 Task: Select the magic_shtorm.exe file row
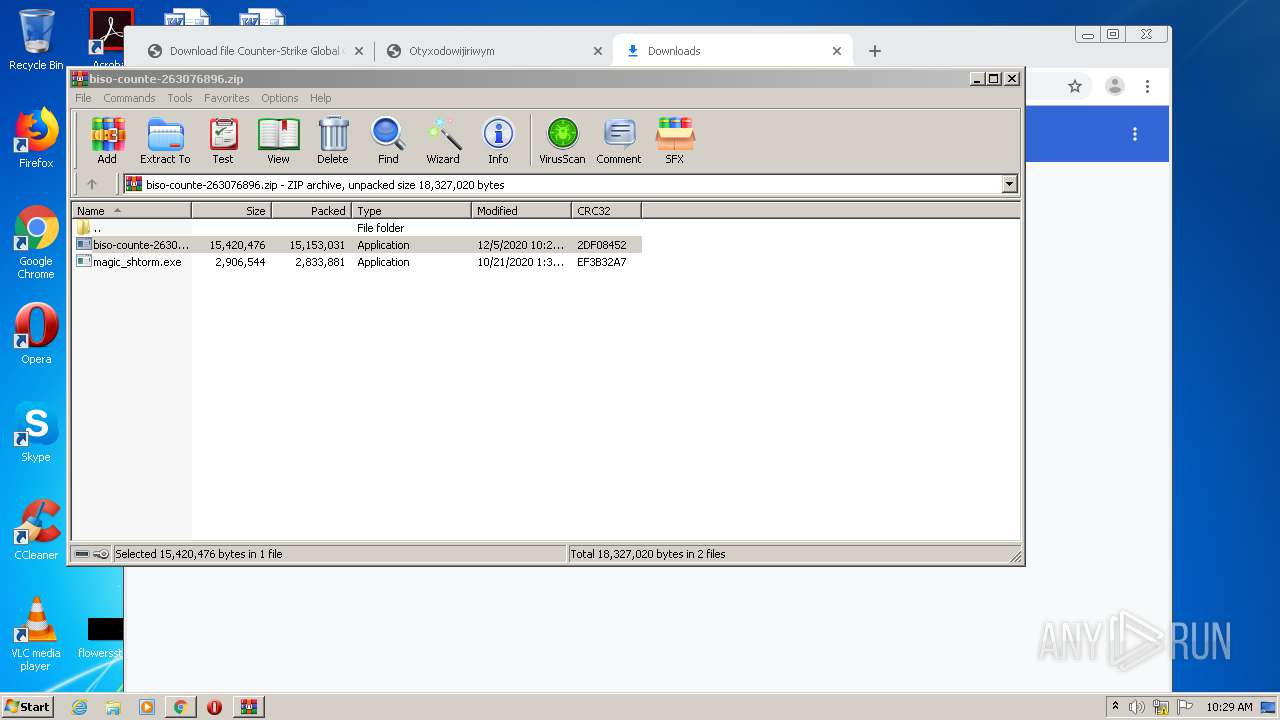(x=356, y=262)
